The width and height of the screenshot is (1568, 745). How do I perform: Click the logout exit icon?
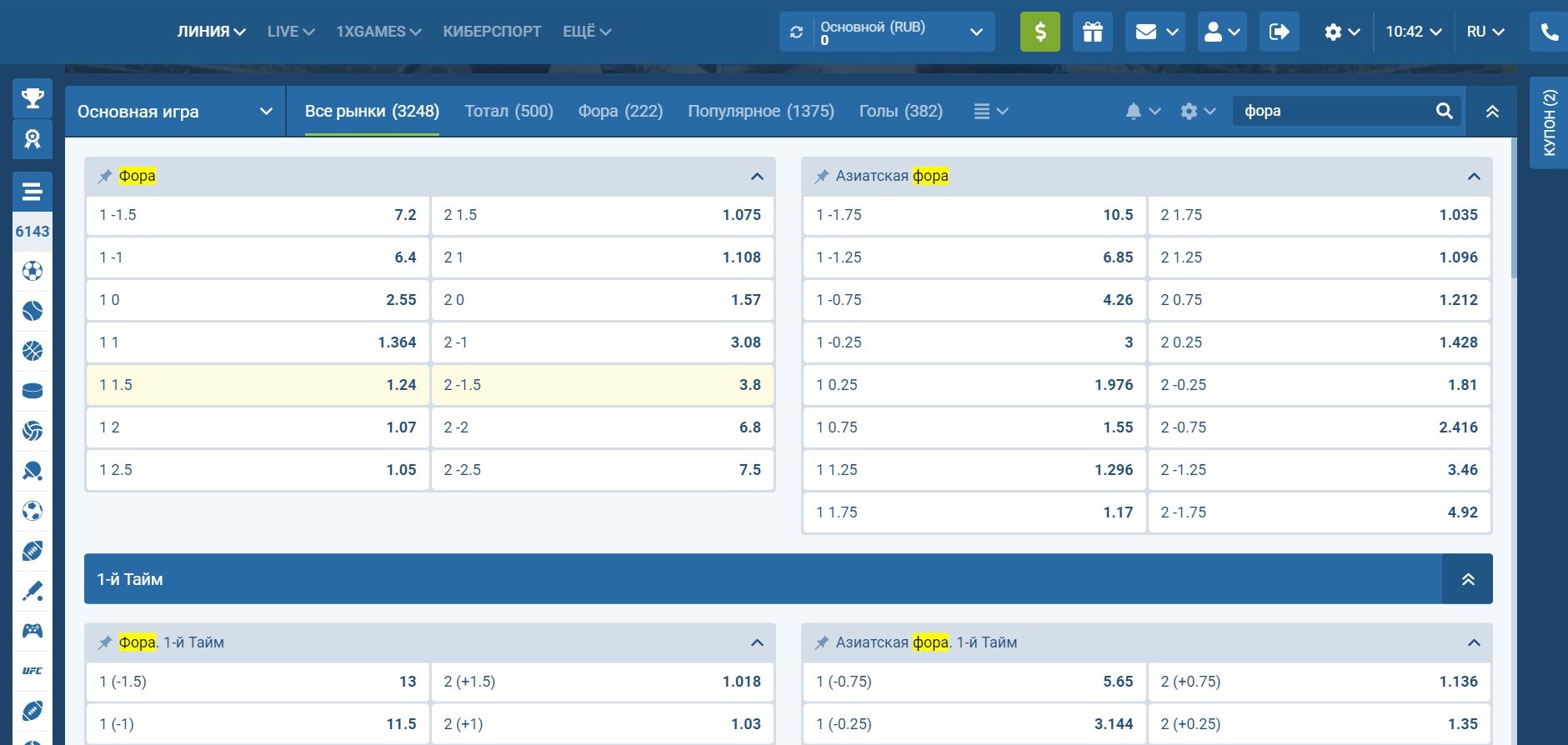click(x=1279, y=32)
